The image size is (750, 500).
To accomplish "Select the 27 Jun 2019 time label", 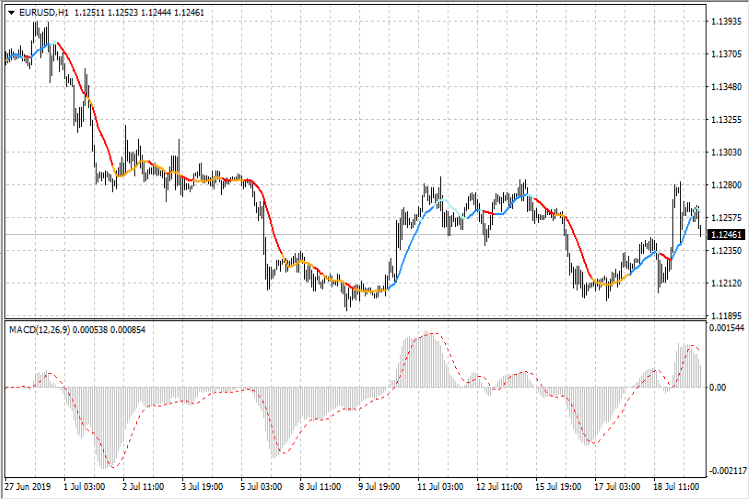I will (28, 487).
